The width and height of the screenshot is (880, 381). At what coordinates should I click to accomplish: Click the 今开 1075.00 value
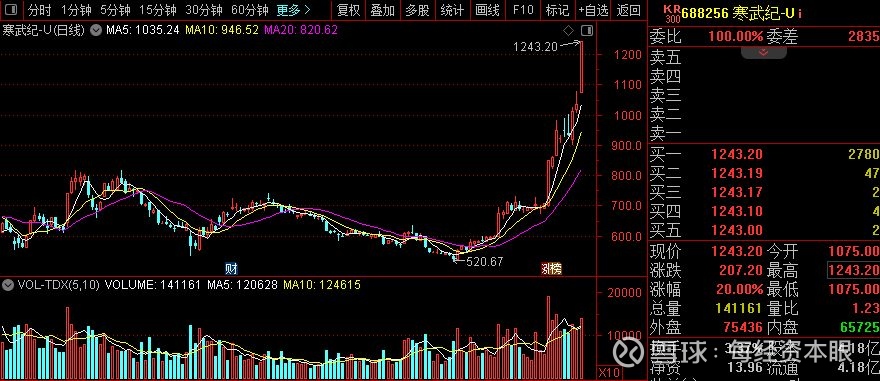tap(853, 251)
